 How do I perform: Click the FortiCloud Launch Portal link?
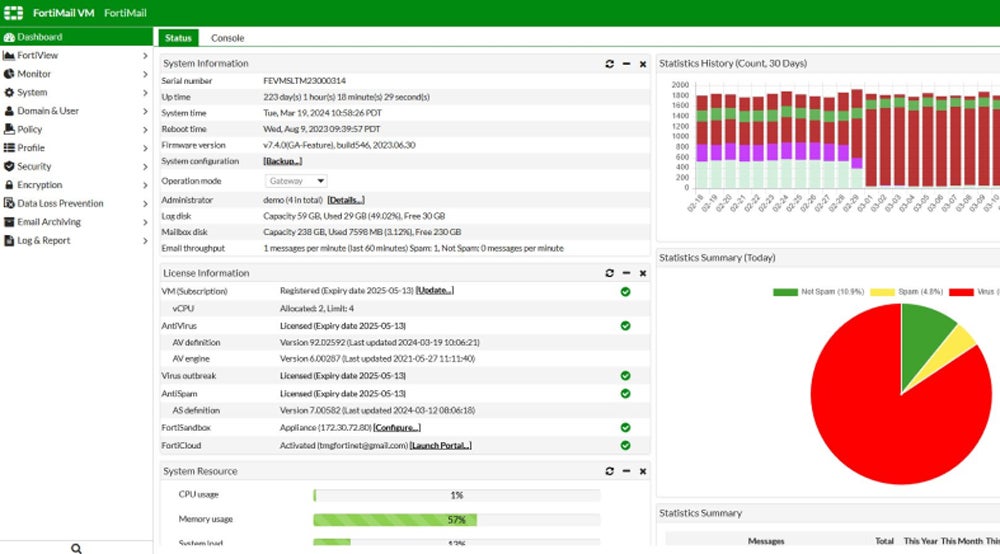coord(441,446)
